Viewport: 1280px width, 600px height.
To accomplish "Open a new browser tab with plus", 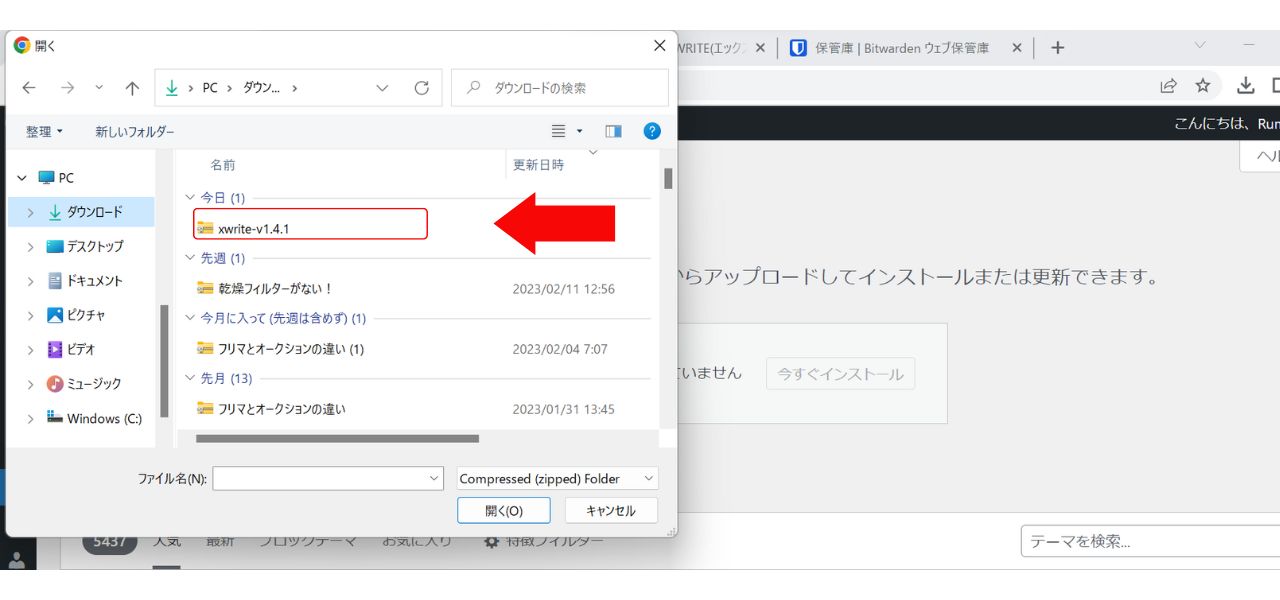I will pyautogui.click(x=1058, y=47).
